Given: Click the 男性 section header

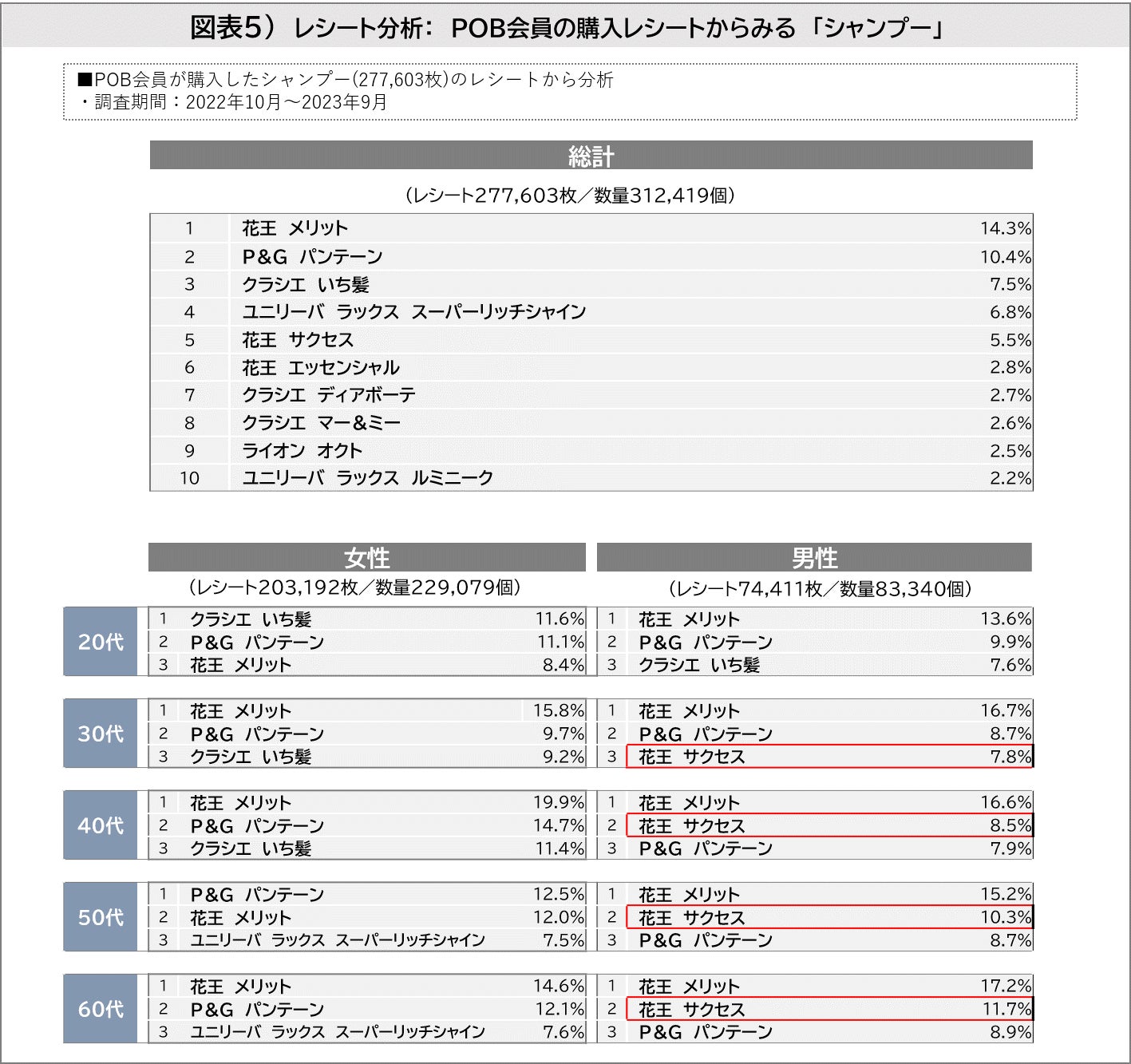Looking at the screenshot, I should [x=814, y=557].
